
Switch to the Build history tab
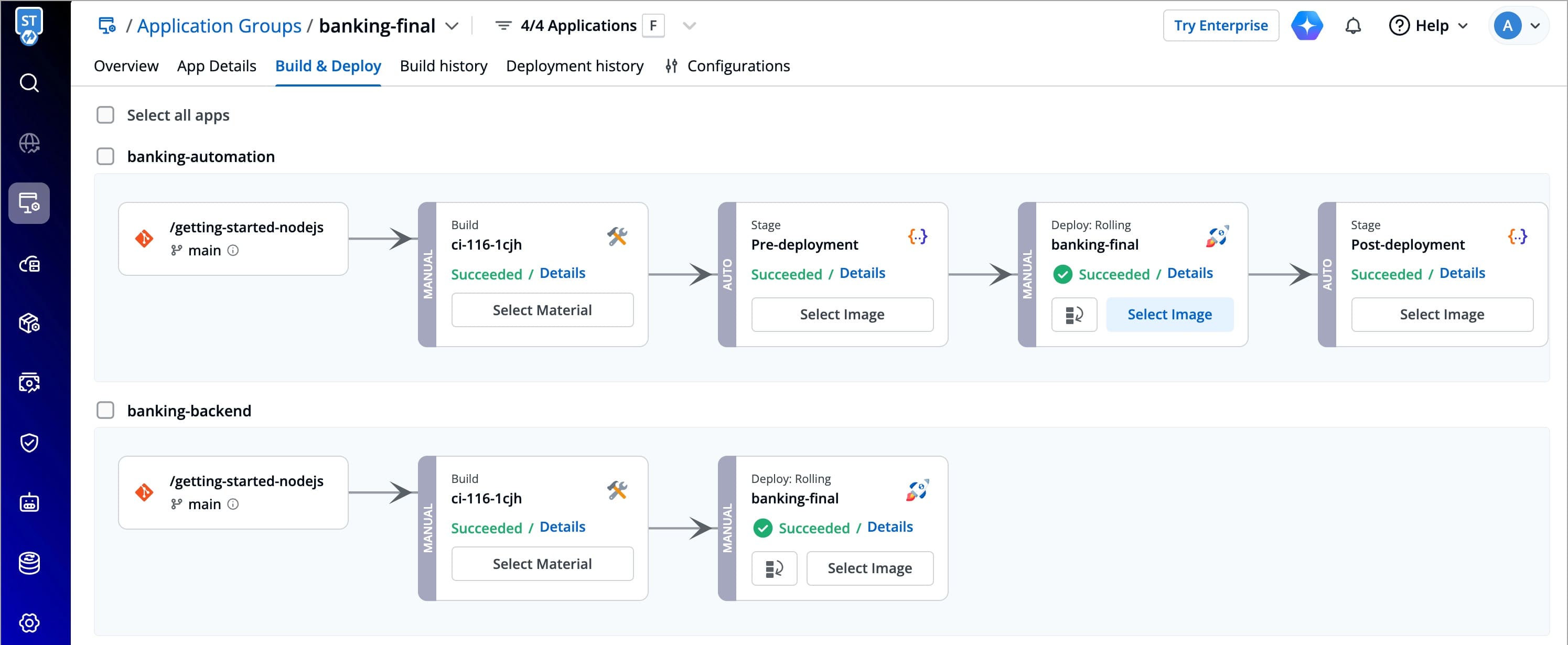coord(443,66)
